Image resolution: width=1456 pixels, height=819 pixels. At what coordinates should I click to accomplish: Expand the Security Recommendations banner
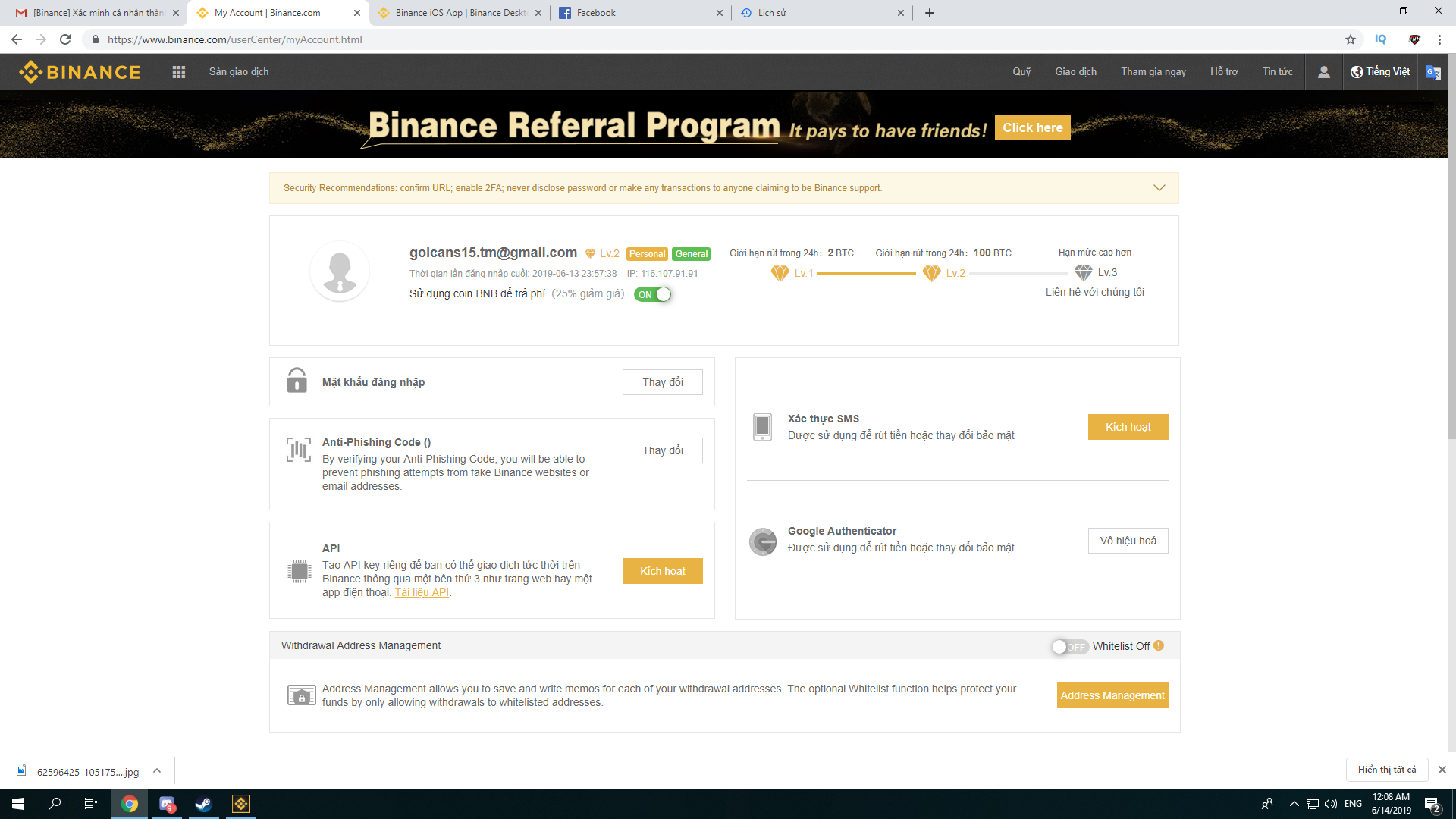[x=1159, y=188]
